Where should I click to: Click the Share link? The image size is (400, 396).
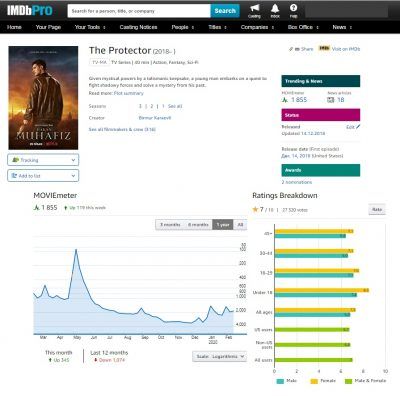[x=307, y=49]
